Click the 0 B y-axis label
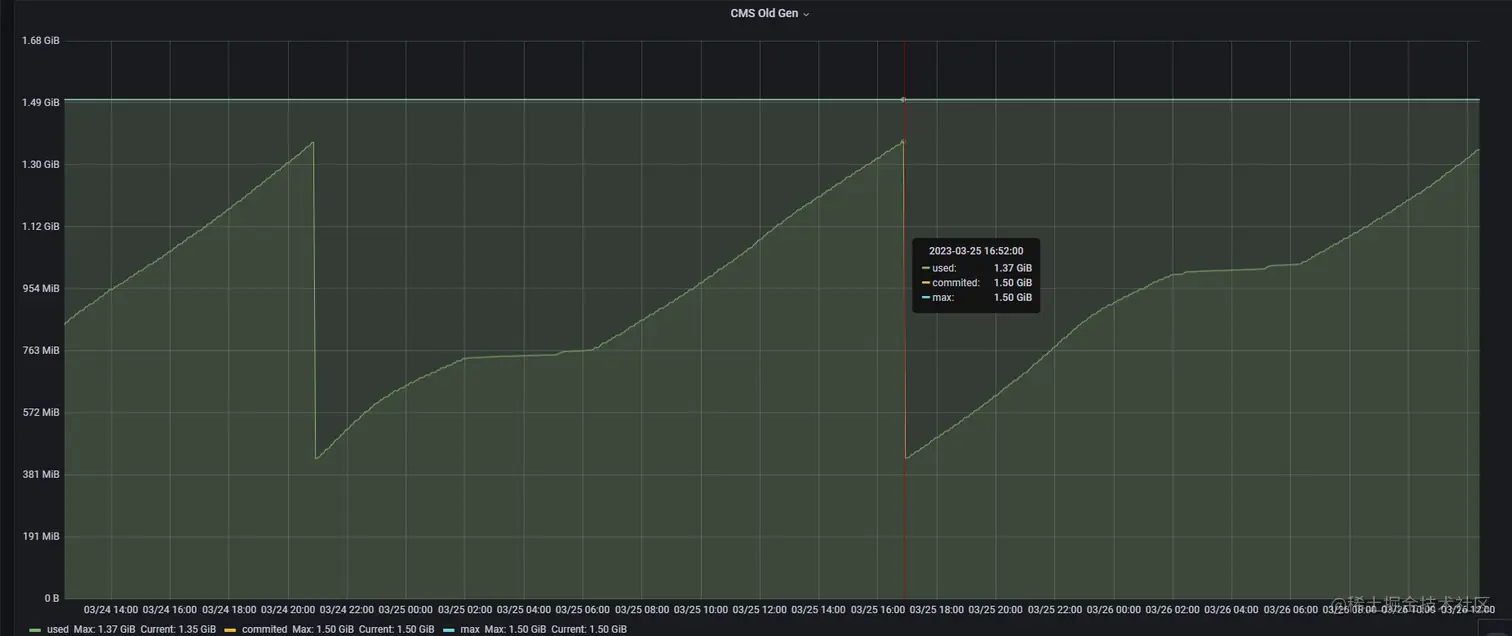This screenshot has height=636, width=1512. [x=50, y=598]
